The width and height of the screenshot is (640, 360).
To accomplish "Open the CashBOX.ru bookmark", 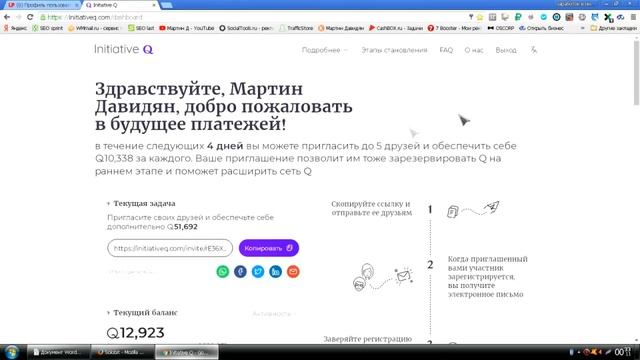I will click(x=396, y=28).
